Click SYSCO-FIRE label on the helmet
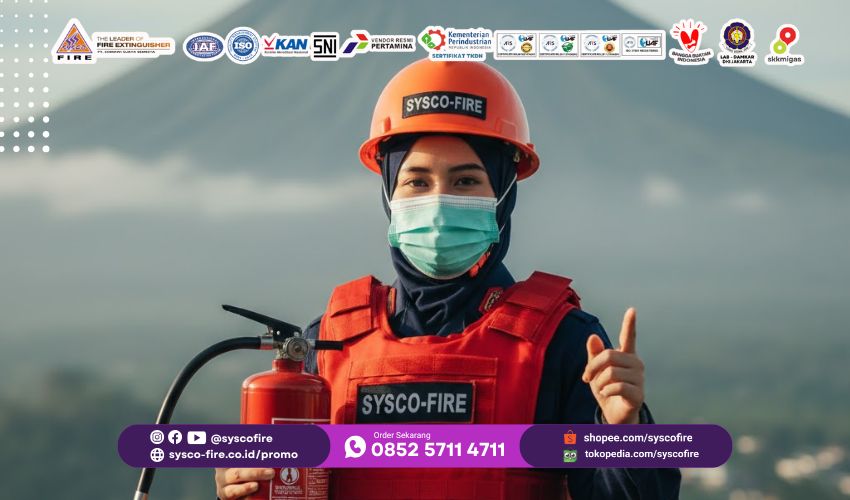850x500 pixels. pyautogui.click(x=444, y=106)
